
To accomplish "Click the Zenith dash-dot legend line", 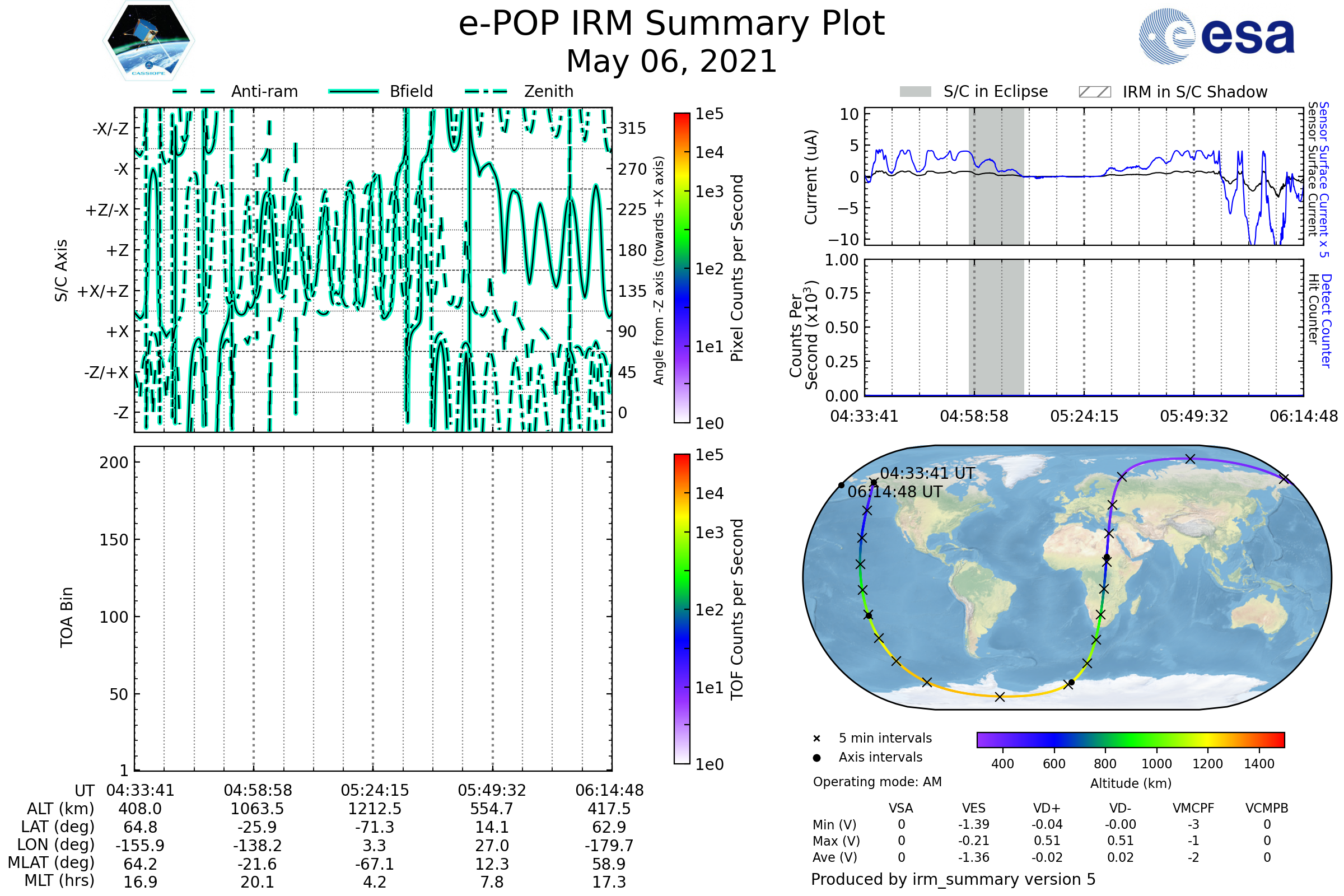I will click(x=486, y=91).
